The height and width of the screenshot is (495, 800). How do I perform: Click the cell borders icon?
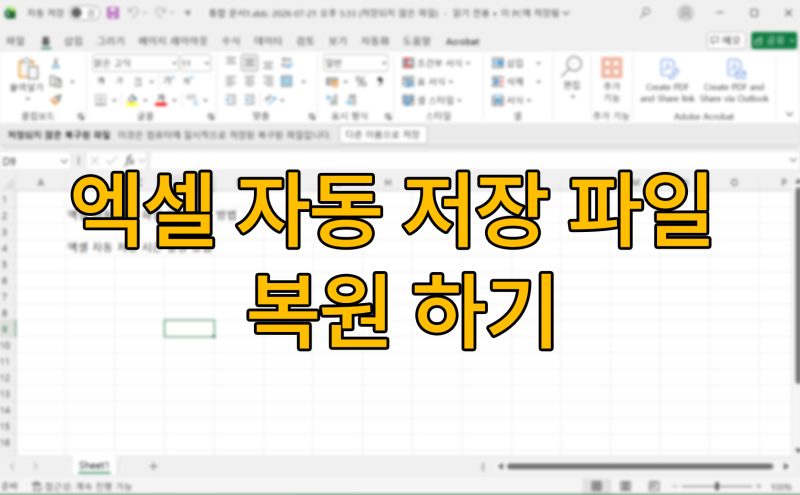(x=101, y=100)
